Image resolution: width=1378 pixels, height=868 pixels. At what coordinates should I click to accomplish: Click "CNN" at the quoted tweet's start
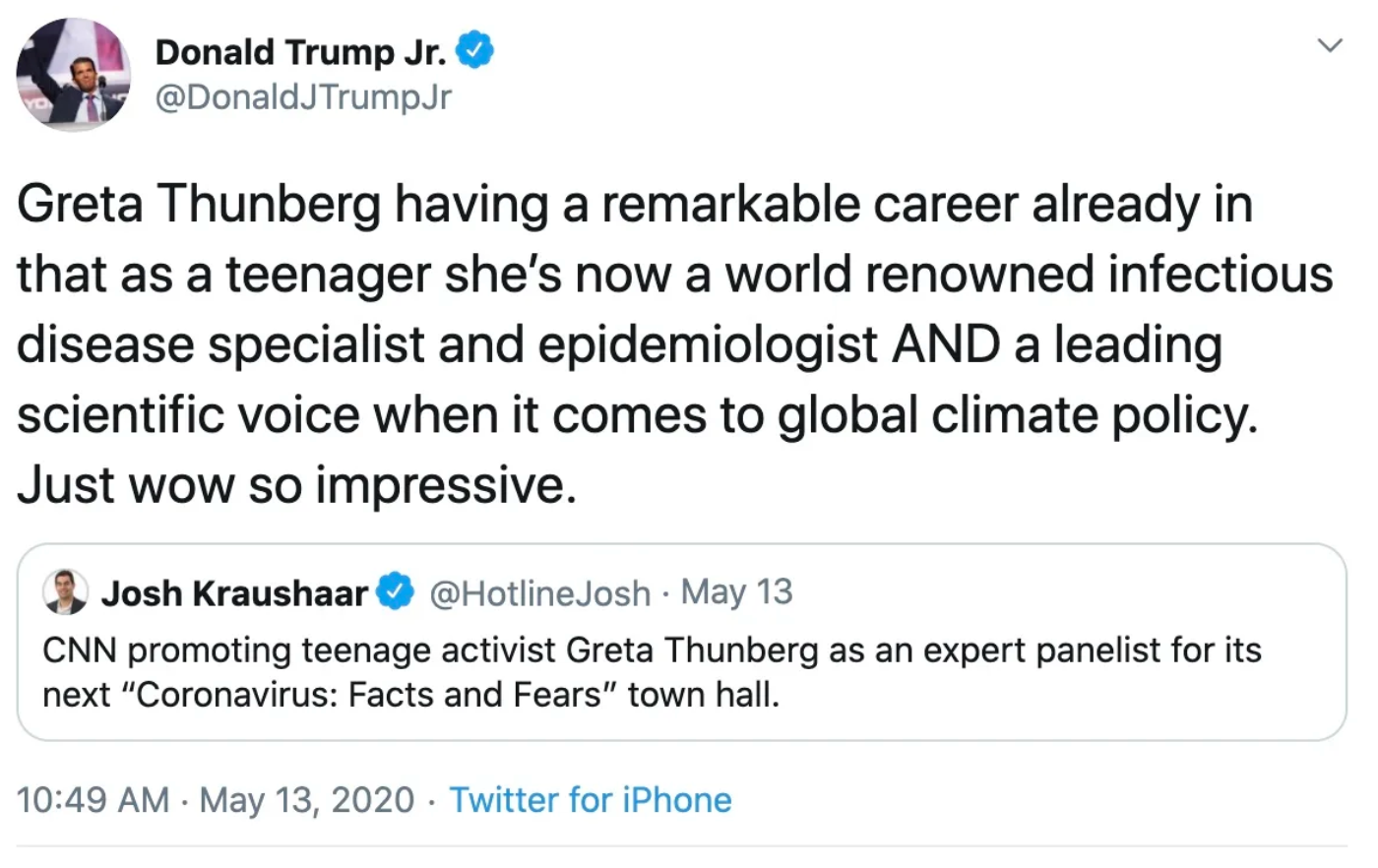click(x=80, y=651)
